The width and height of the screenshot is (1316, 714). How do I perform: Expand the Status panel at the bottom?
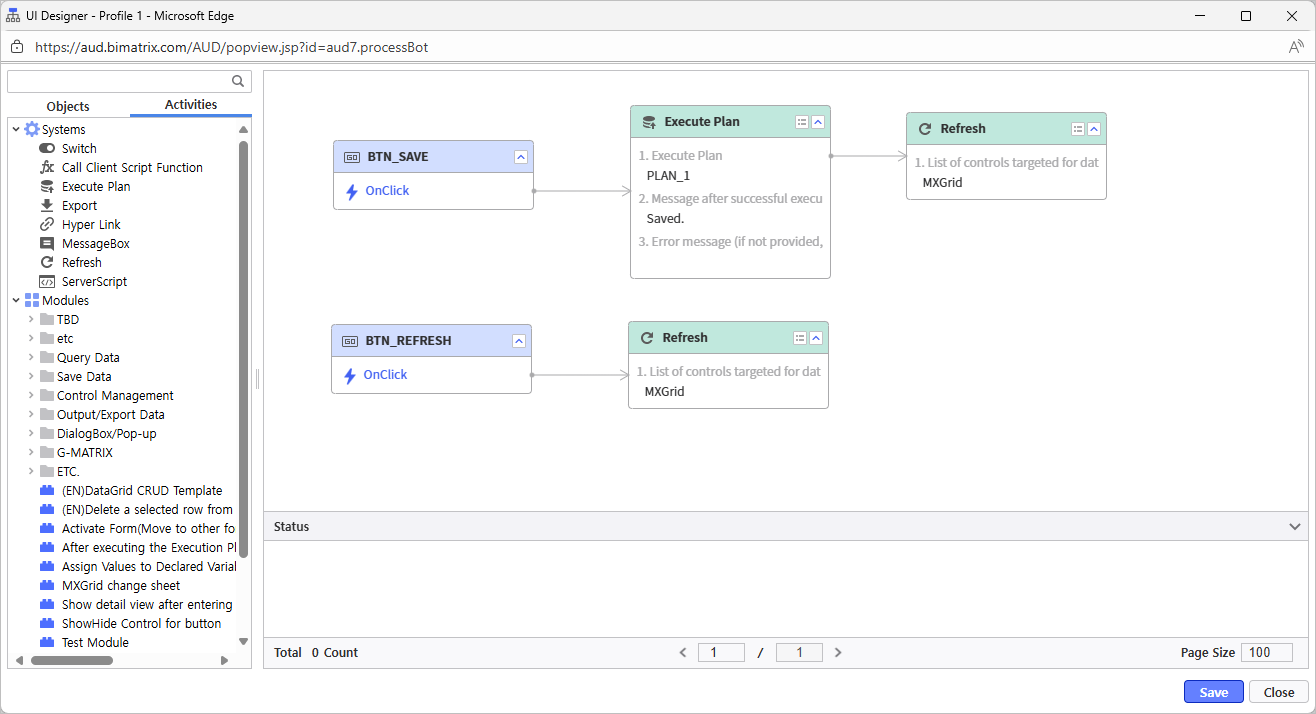[1296, 525]
